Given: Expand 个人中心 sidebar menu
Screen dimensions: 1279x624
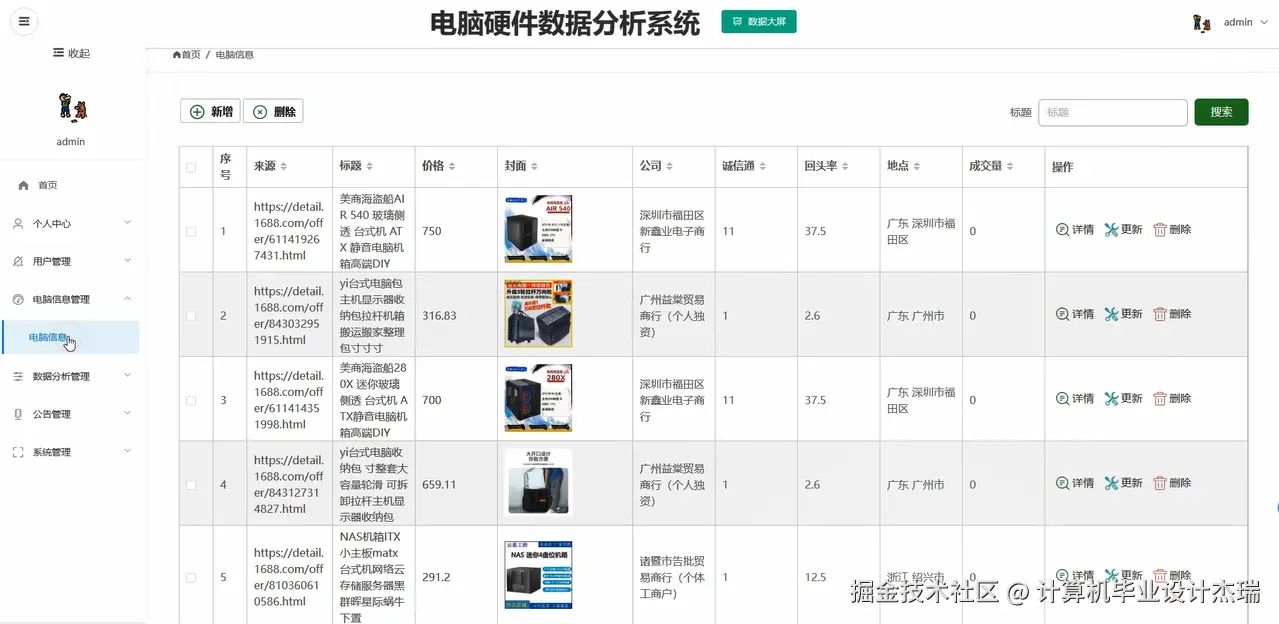Looking at the screenshot, I should (72, 223).
